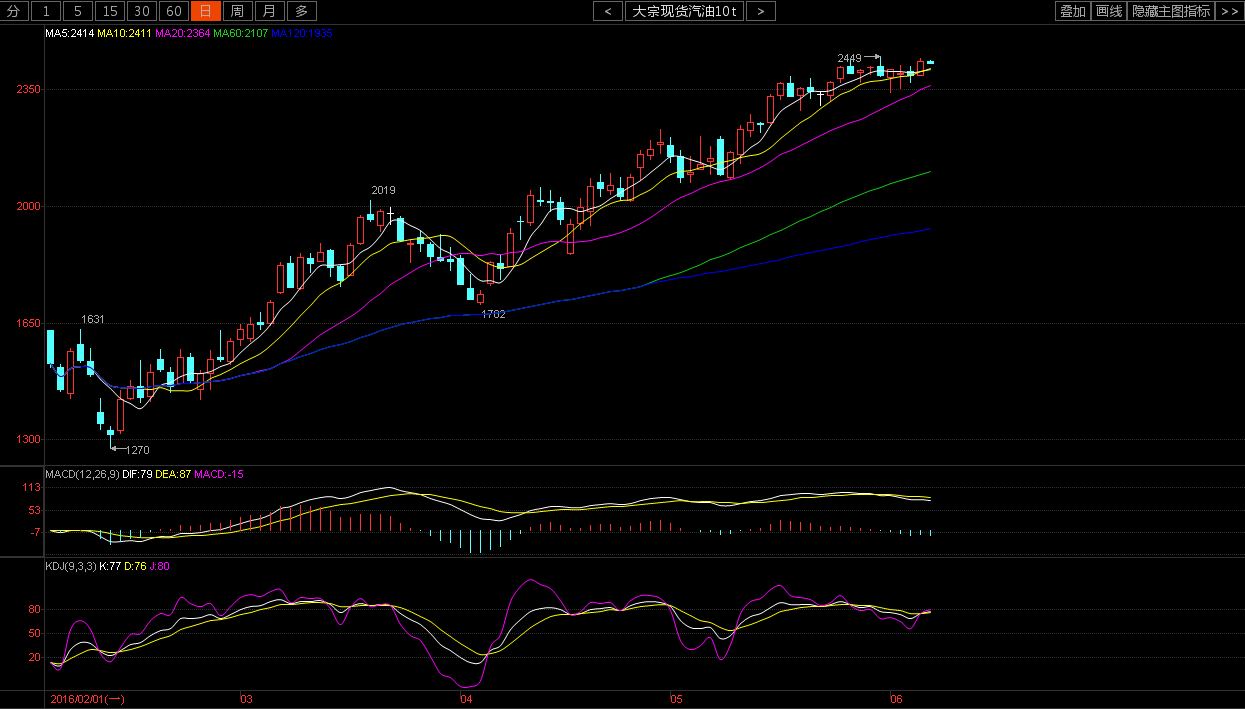
Task: Open the 多 (multi-period) tab
Action: 302,11
